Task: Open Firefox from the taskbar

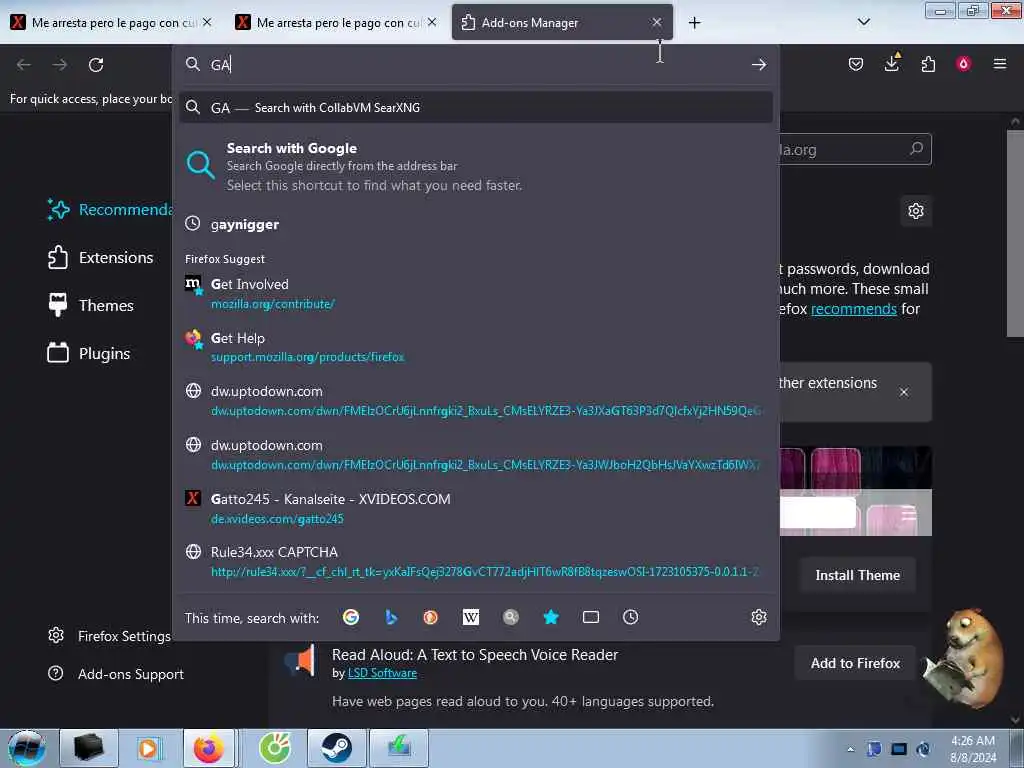Action: [209, 748]
